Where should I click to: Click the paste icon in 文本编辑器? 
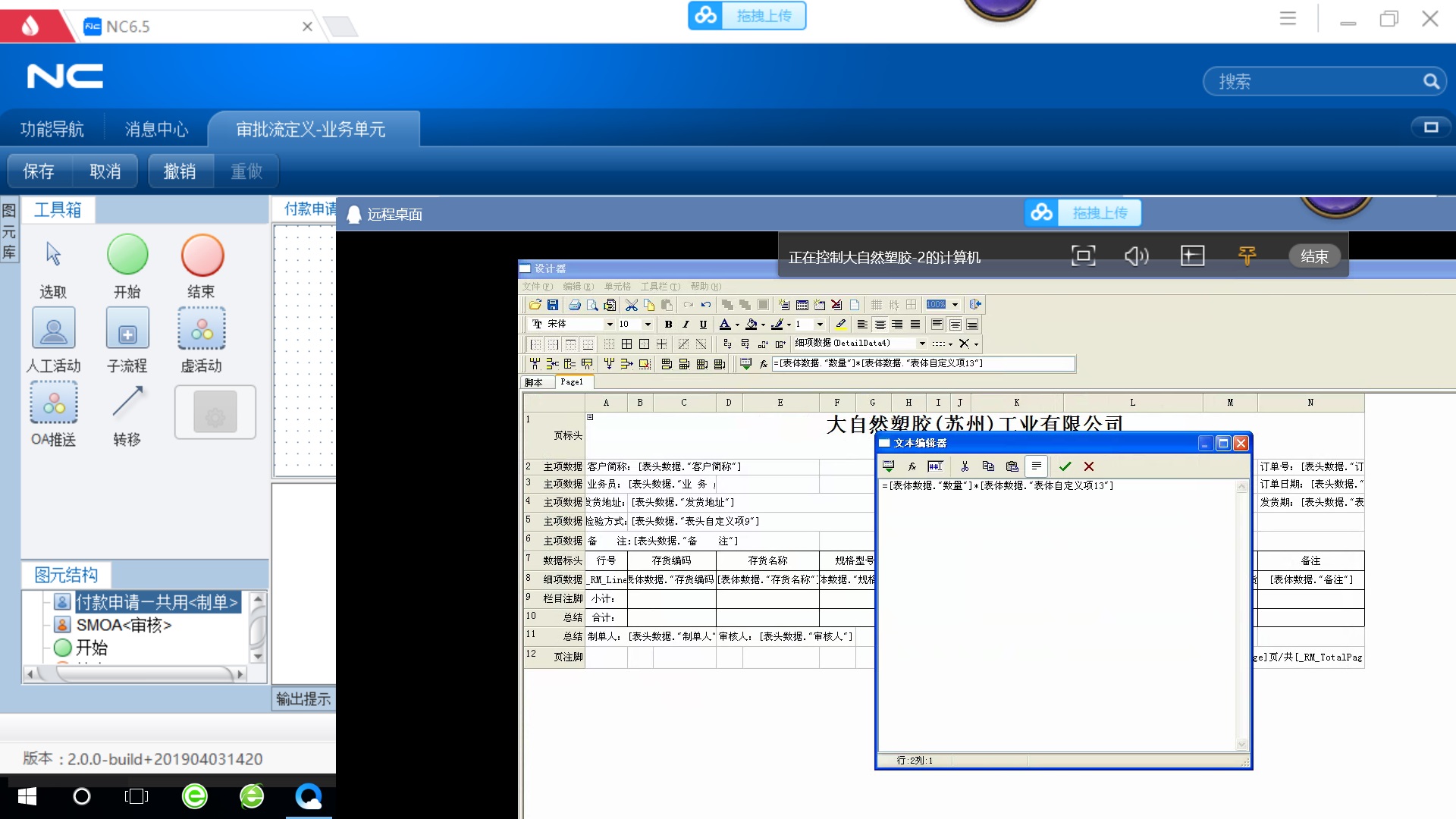1012,466
